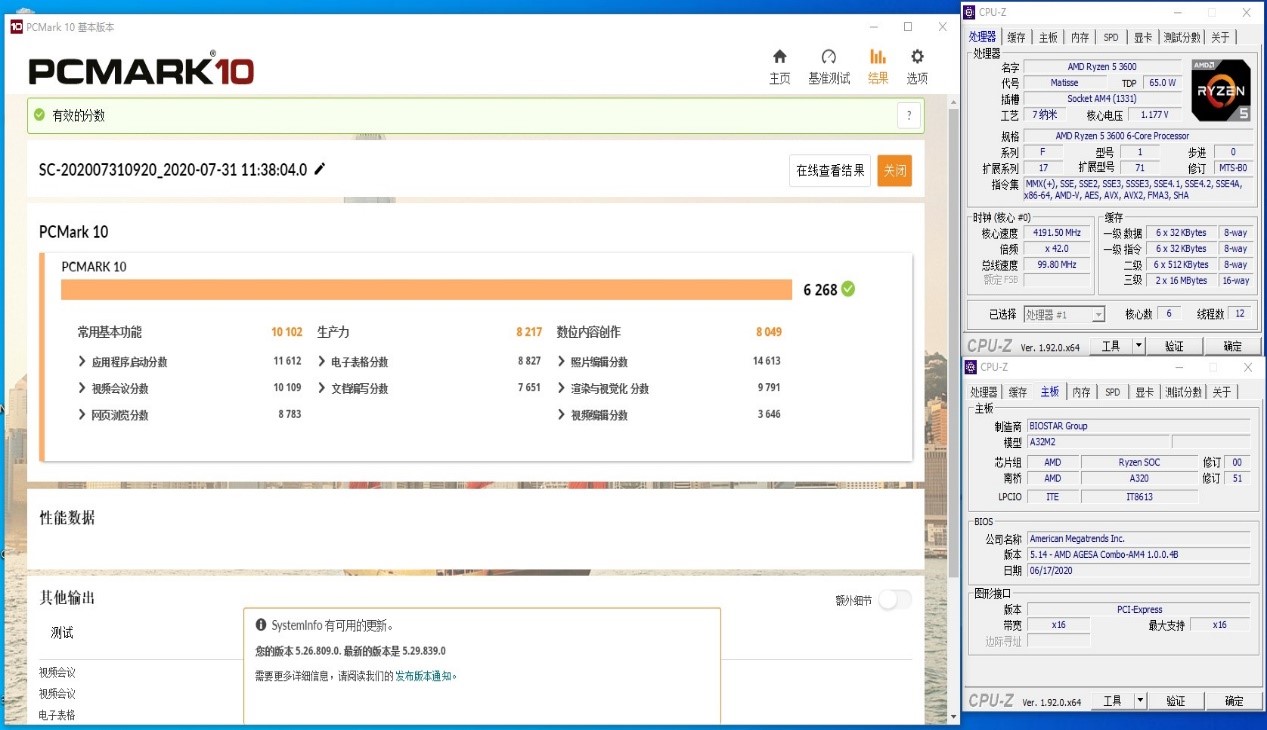Viewport: 1267px width, 730px height.
Task: Open 测试分数 tab in upper CPU-Z
Action: pyautogui.click(x=1182, y=37)
